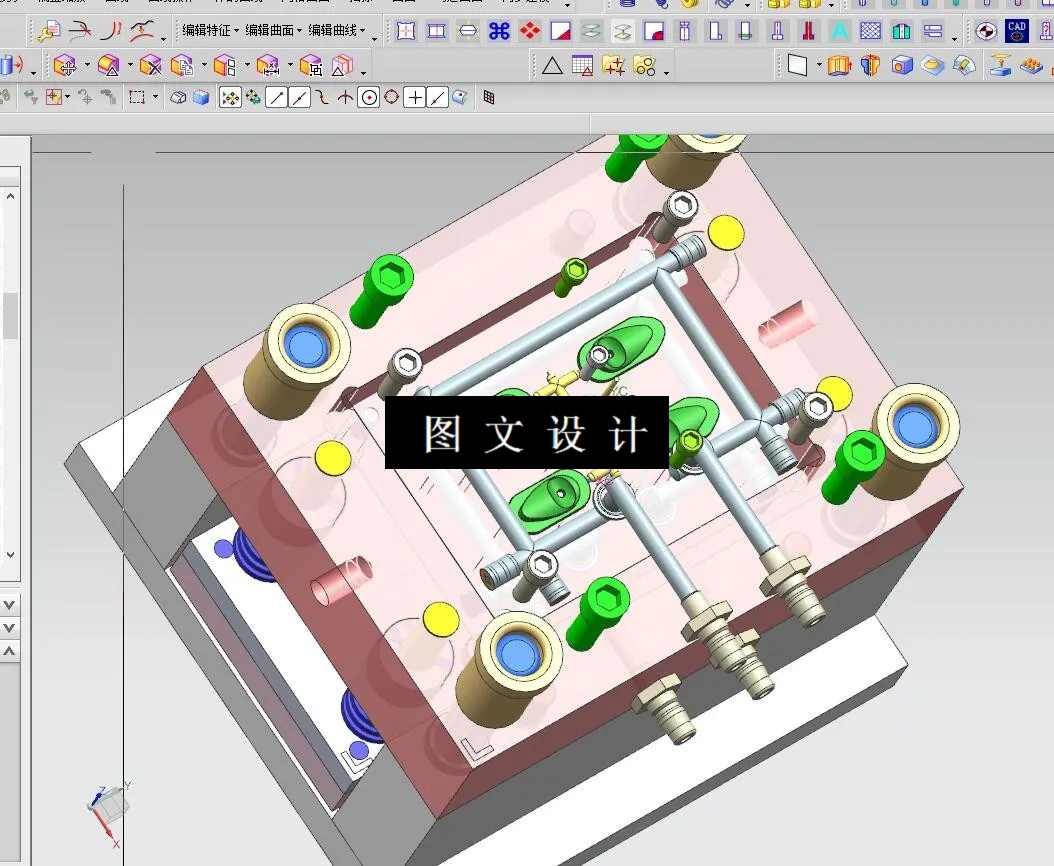Enable the center point snap toggle
This screenshot has height=866, width=1054.
click(x=370, y=97)
